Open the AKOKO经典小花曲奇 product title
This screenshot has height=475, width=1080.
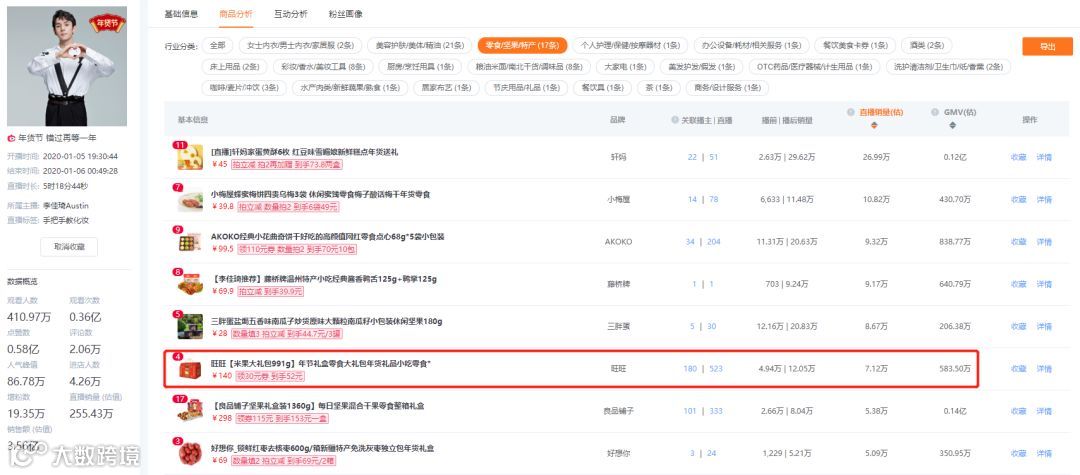pyautogui.click(x=327, y=236)
